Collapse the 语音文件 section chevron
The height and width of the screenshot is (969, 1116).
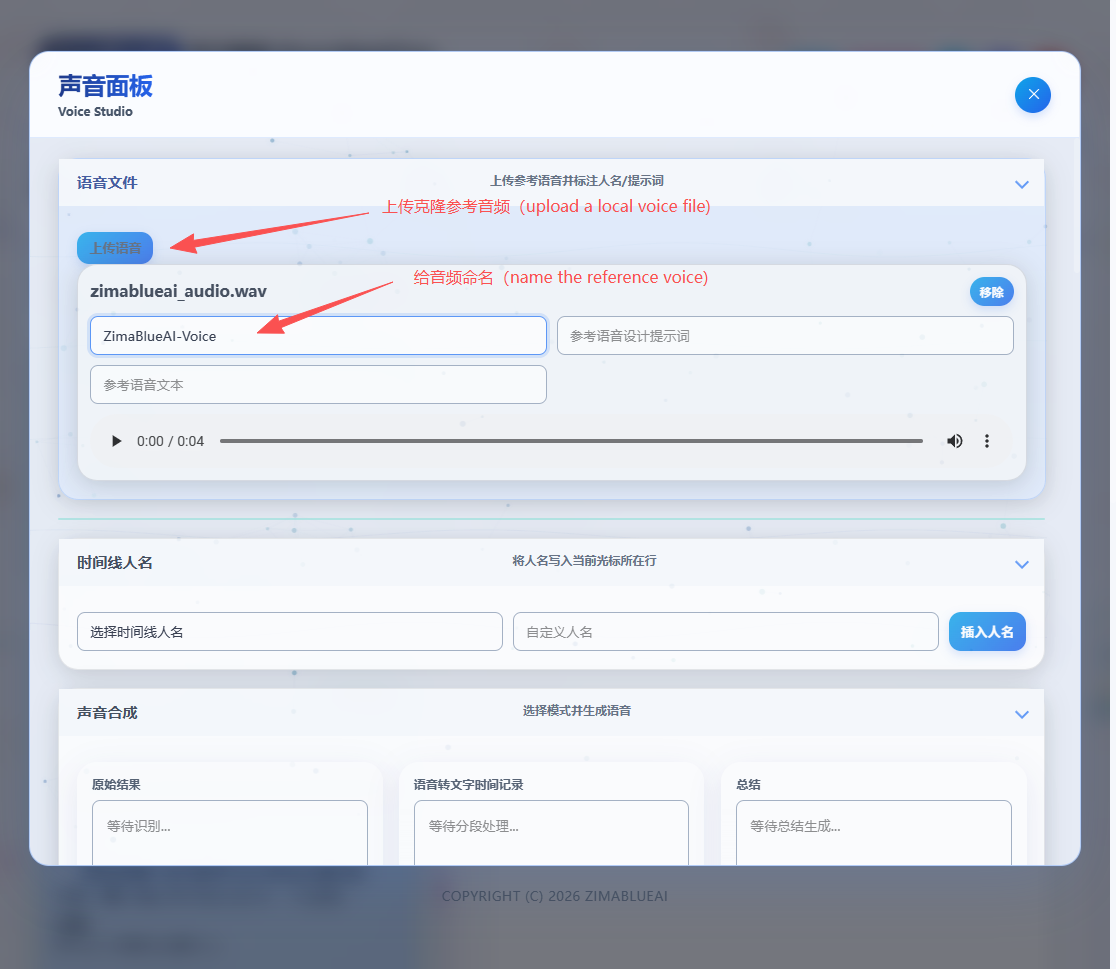tap(1021, 184)
